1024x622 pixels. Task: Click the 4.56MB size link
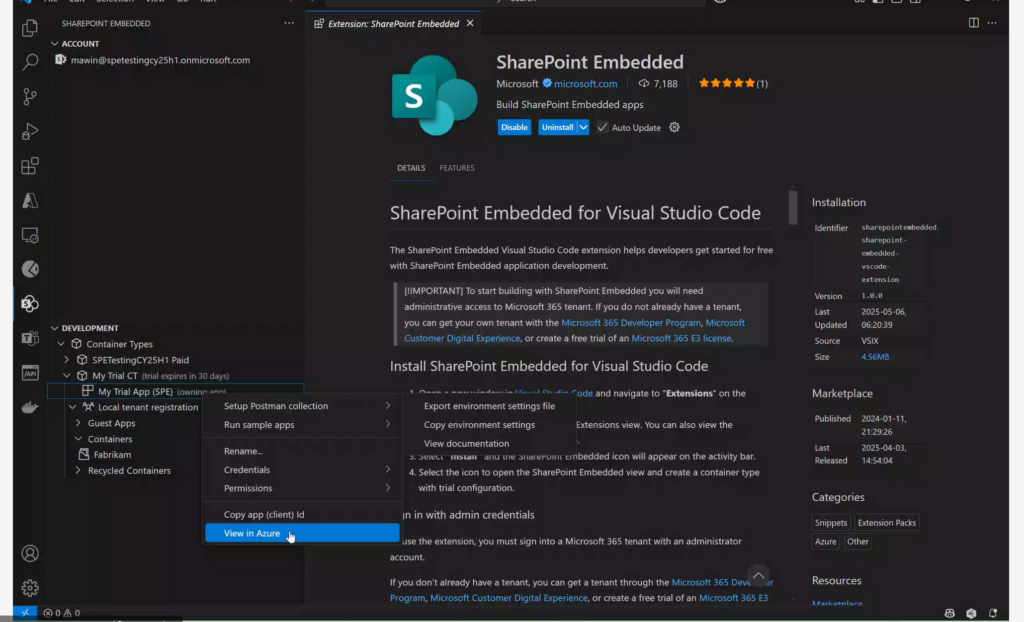[874, 357]
